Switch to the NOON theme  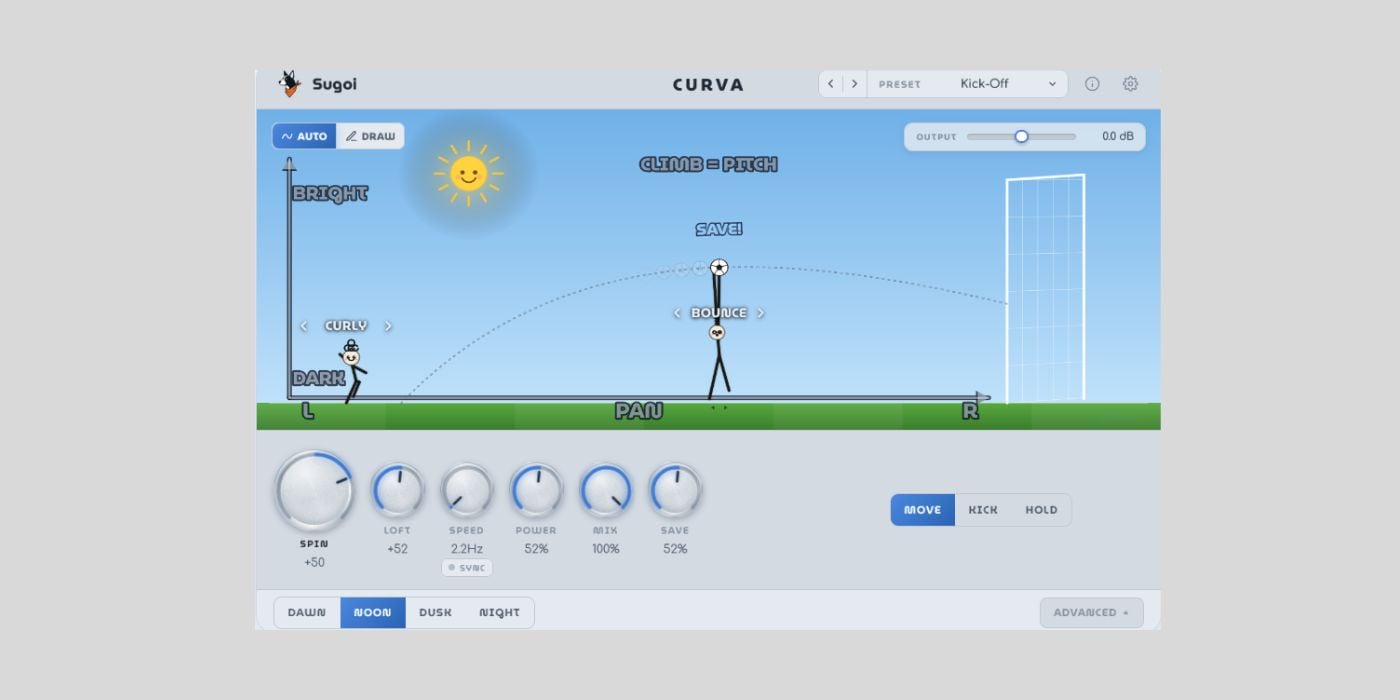coord(373,613)
